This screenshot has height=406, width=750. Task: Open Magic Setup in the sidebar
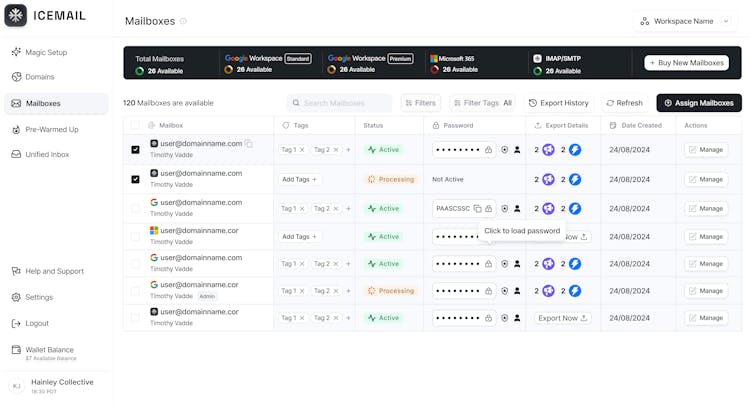[46, 52]
